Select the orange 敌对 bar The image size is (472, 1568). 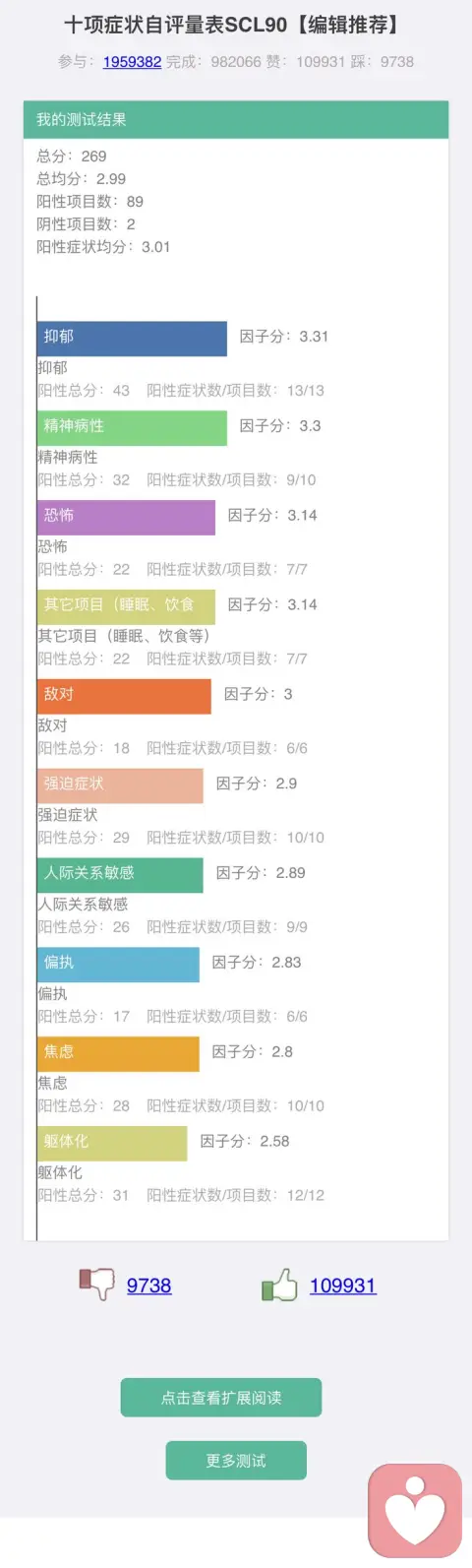pyautogui.click(x=124, y=696)
